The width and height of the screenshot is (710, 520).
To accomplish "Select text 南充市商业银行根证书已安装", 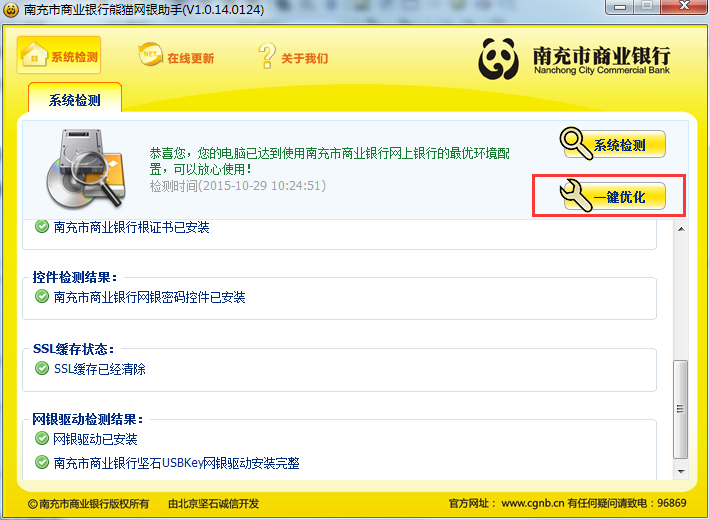I will coord(131,227).
